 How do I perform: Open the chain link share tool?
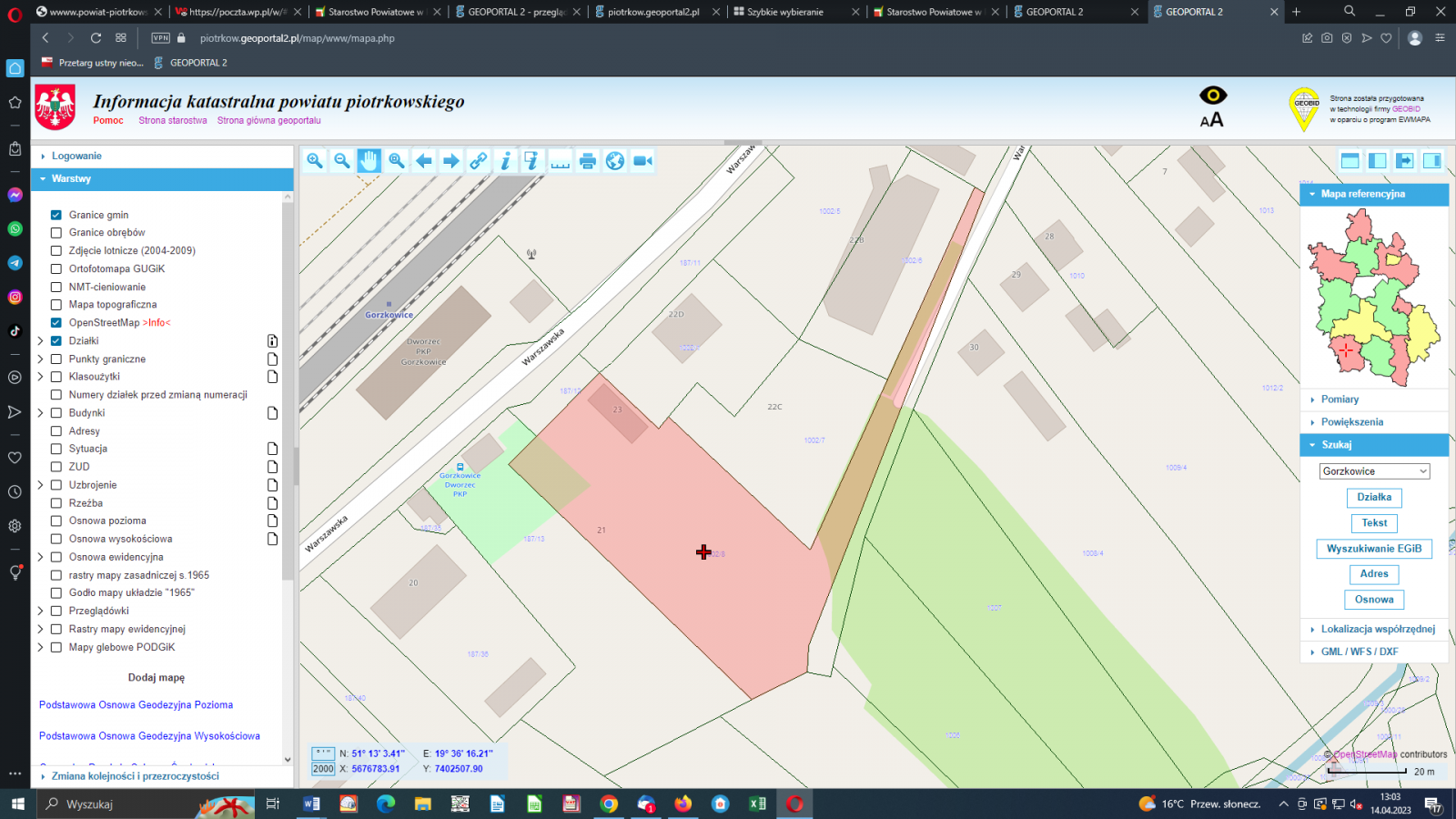click(479, 161)
